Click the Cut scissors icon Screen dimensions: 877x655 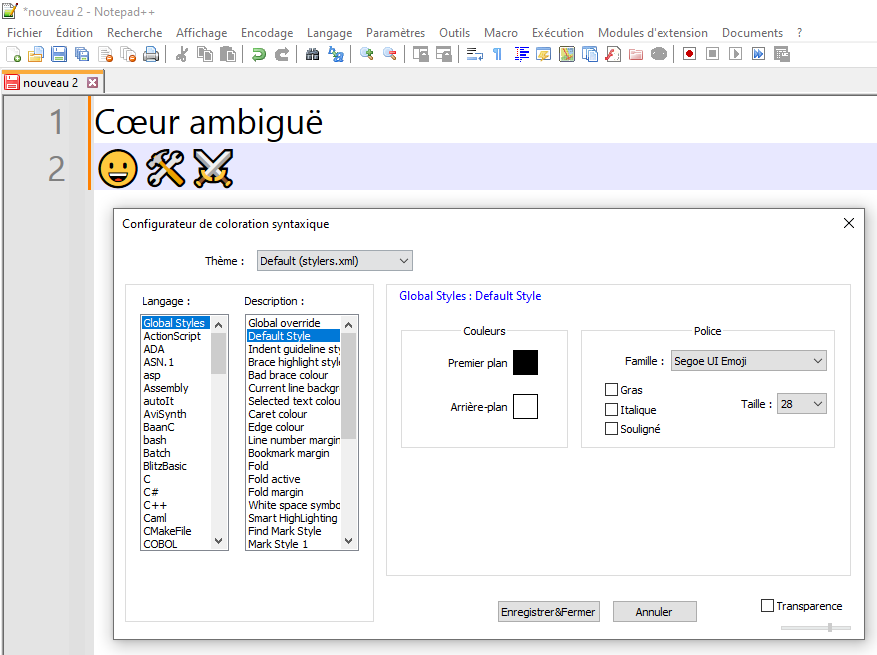181,54
